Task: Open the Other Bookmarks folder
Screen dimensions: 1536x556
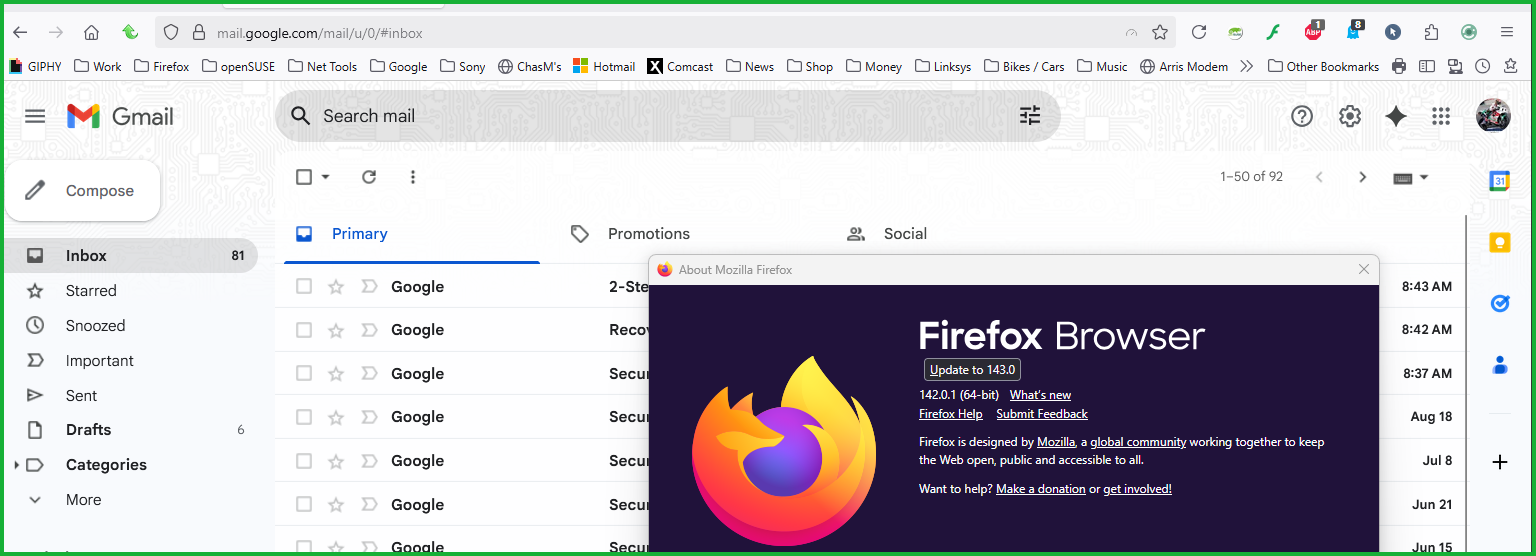Action: point(1323,66)
